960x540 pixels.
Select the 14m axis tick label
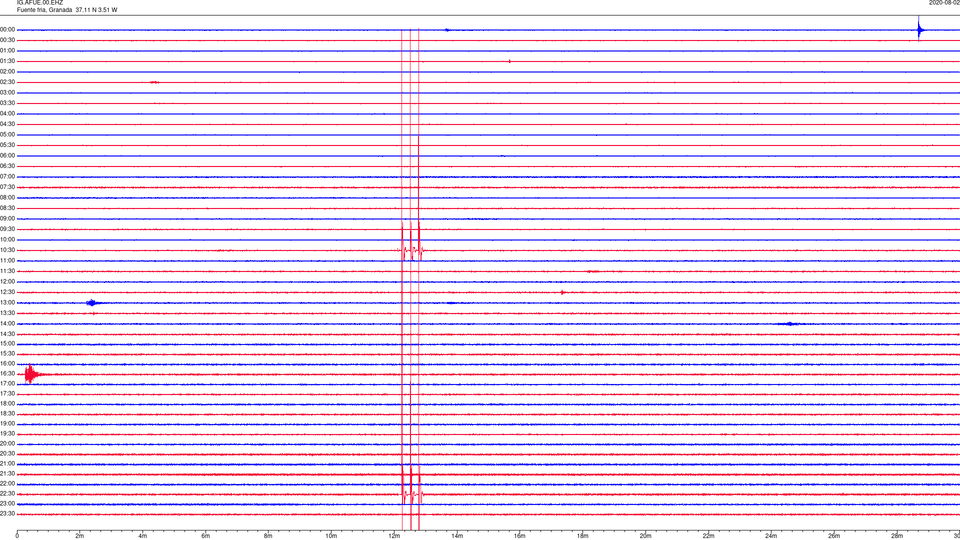[x=457, y=536]
